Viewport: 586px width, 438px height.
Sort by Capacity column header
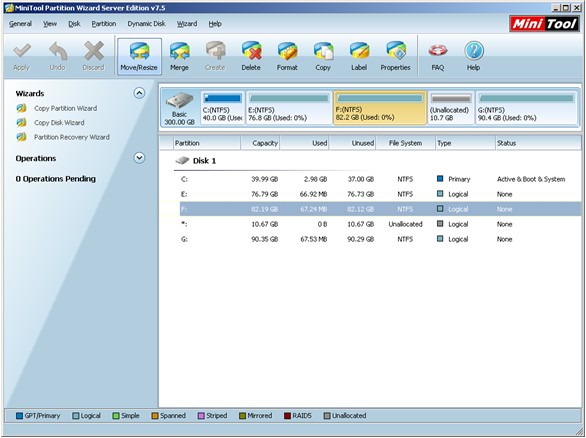coord(260,143)
